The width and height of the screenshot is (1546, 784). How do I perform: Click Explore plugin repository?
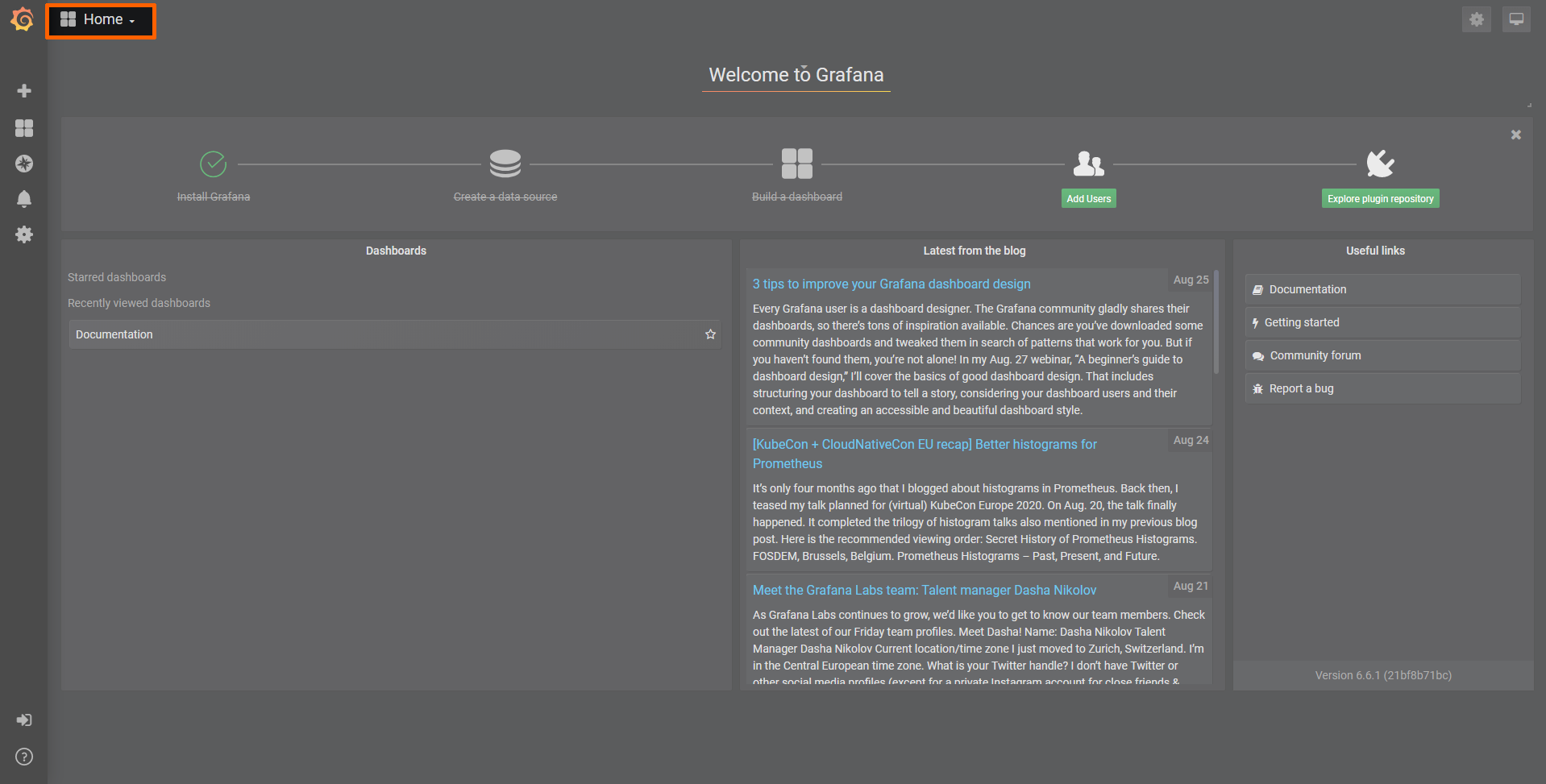pyautogui.click(x=1379, y=197)
